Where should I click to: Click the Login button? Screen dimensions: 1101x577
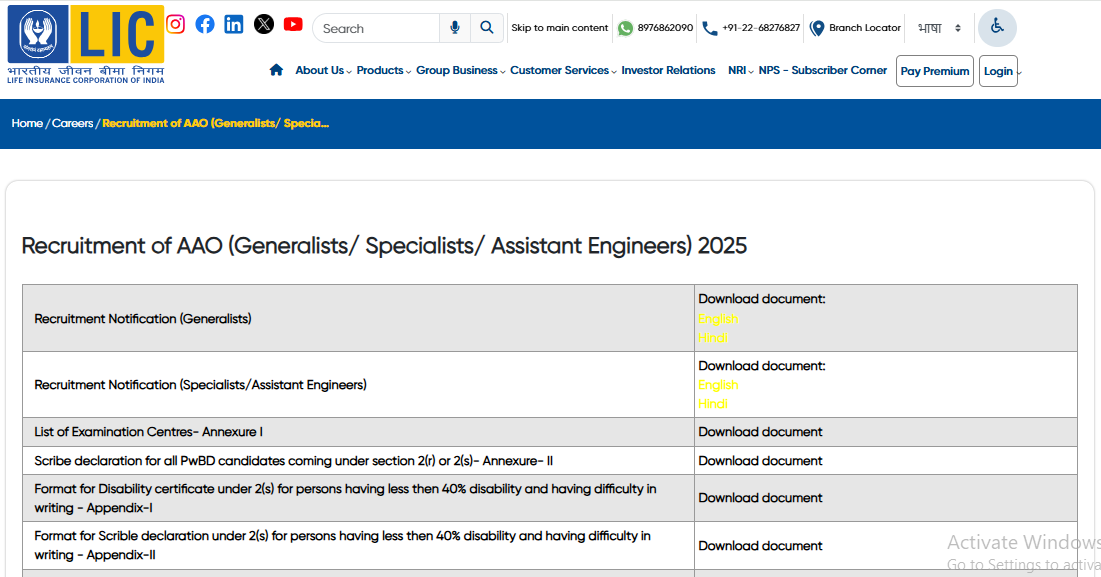pos(997,71)
